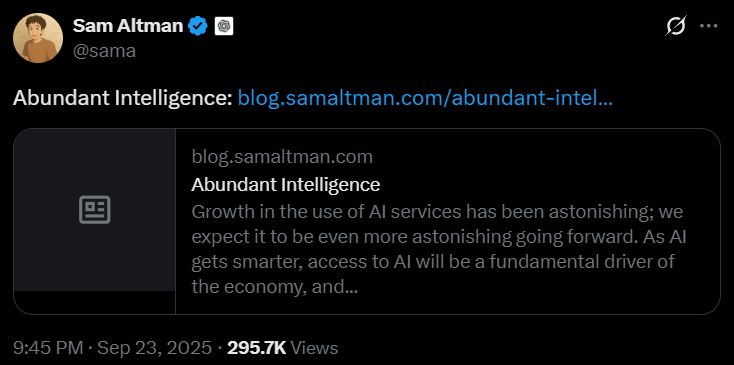This screenshot has width=734, height=365.
Task: Open the Sep 23, 2025 date link
Action: tap(154, 348)
